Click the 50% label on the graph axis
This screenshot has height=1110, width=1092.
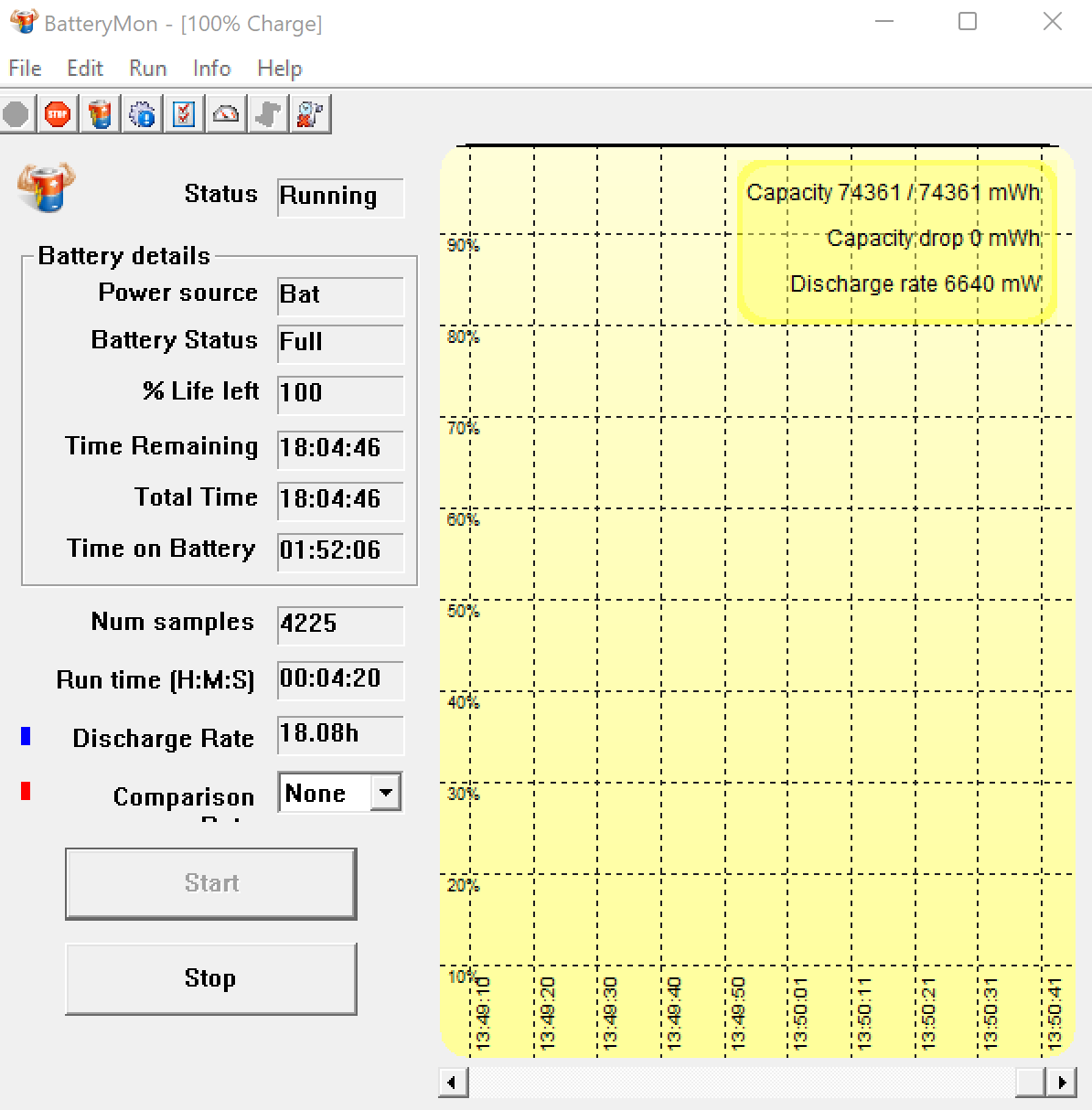click(464, 611)
